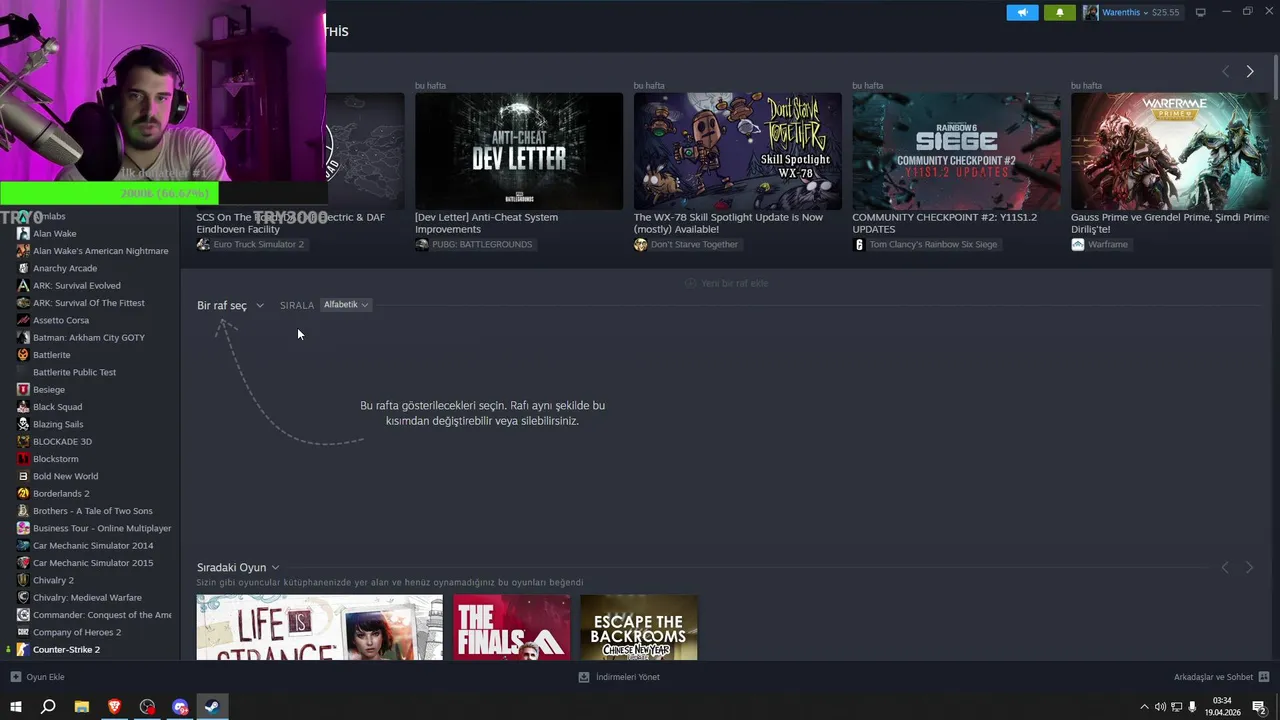Open the green notifications bell

pyautogui.click(x=1060, y=12)
